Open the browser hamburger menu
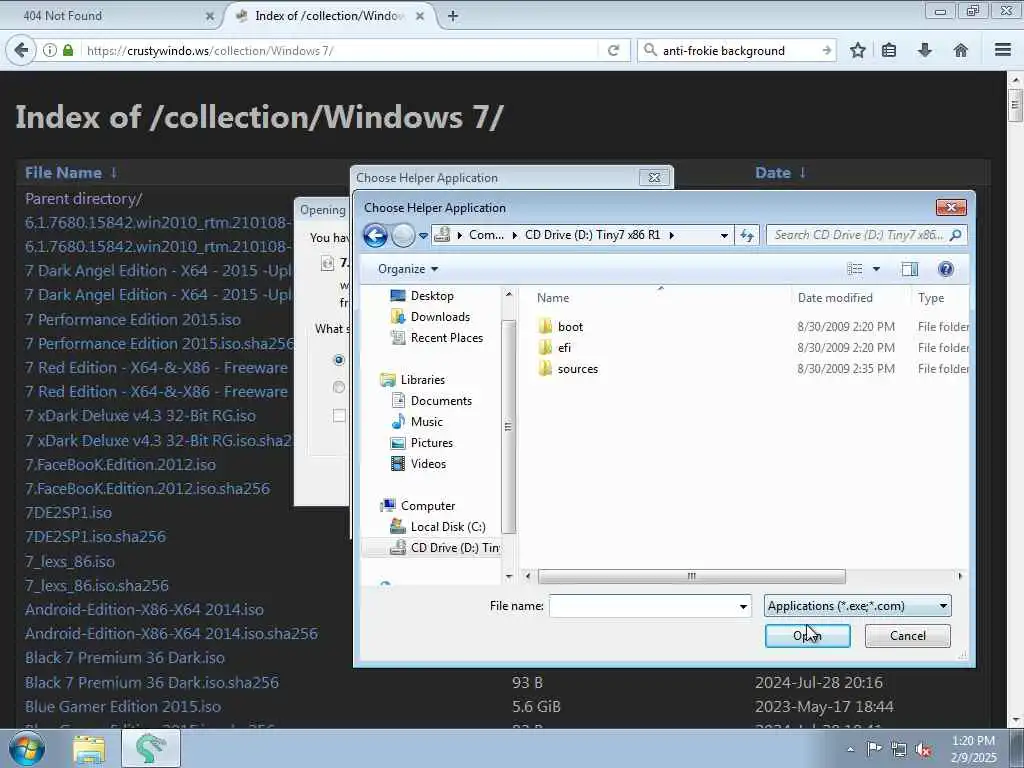 coord(1003,50)
